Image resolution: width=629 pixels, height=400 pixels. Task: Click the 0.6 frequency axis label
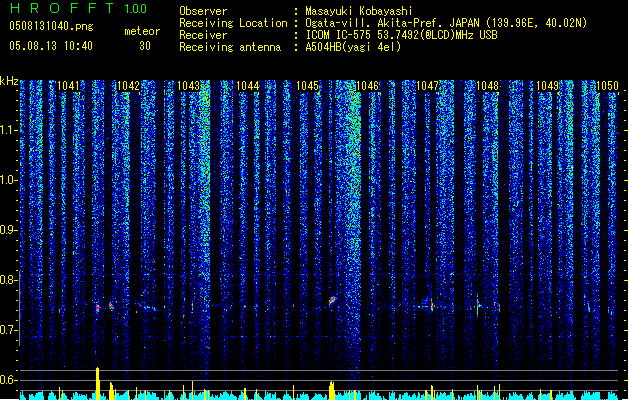(x=8, y=380)
